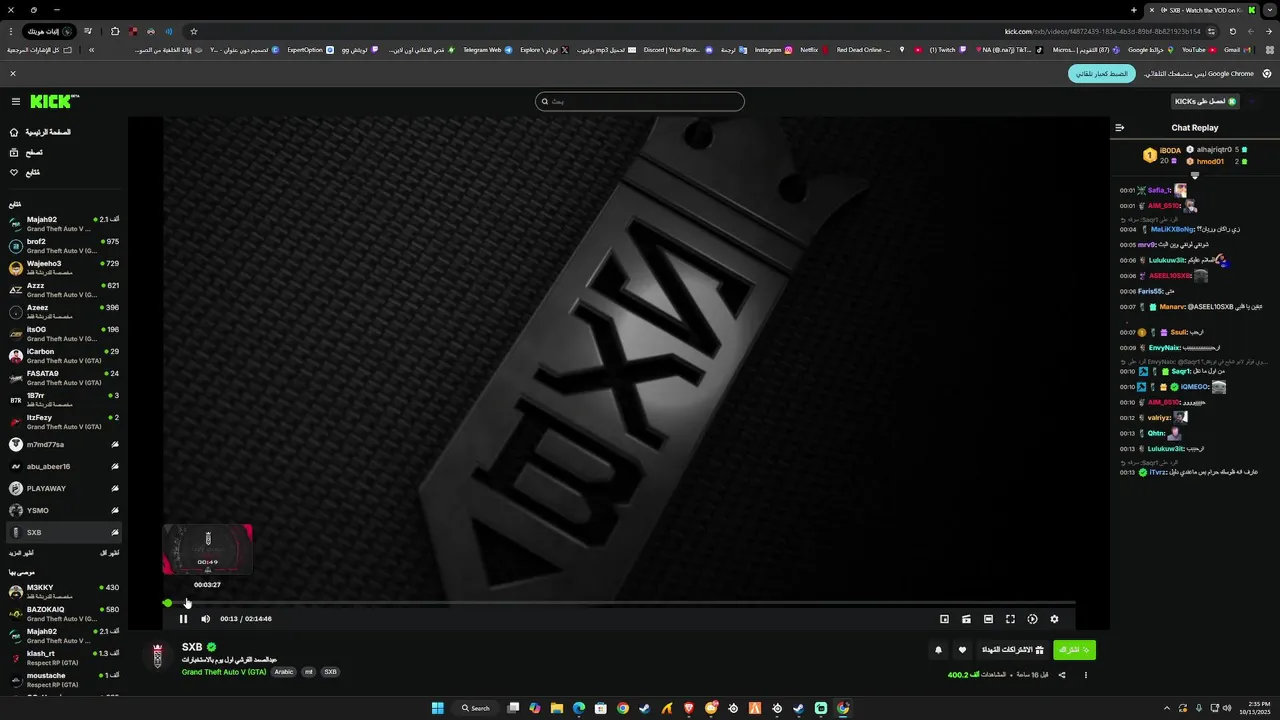This screenshot has height=720, width=1280.
Task: Click the green playhead on the timeline
Action: [x=167, y=603]
